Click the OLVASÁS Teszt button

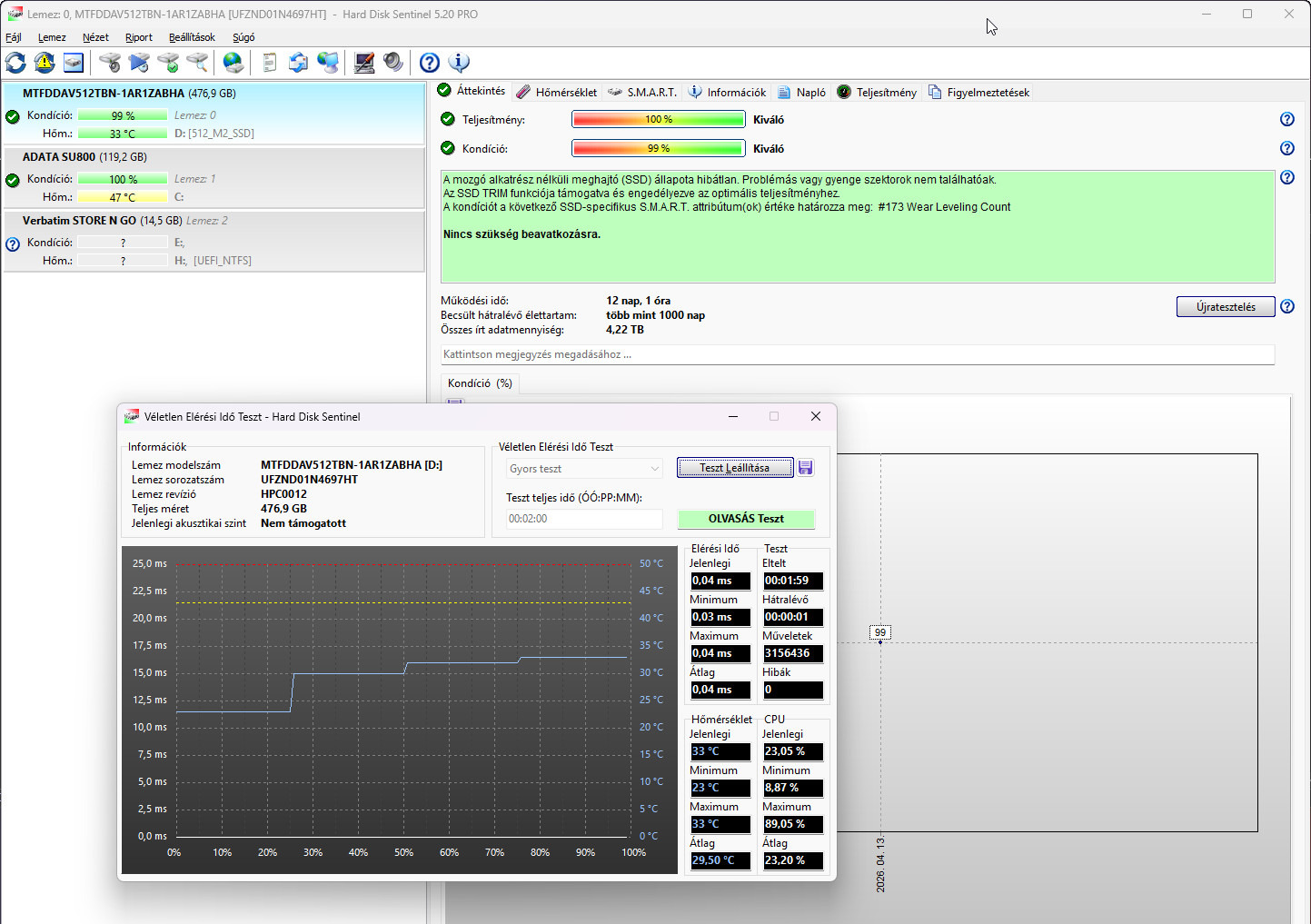(746, 519)
